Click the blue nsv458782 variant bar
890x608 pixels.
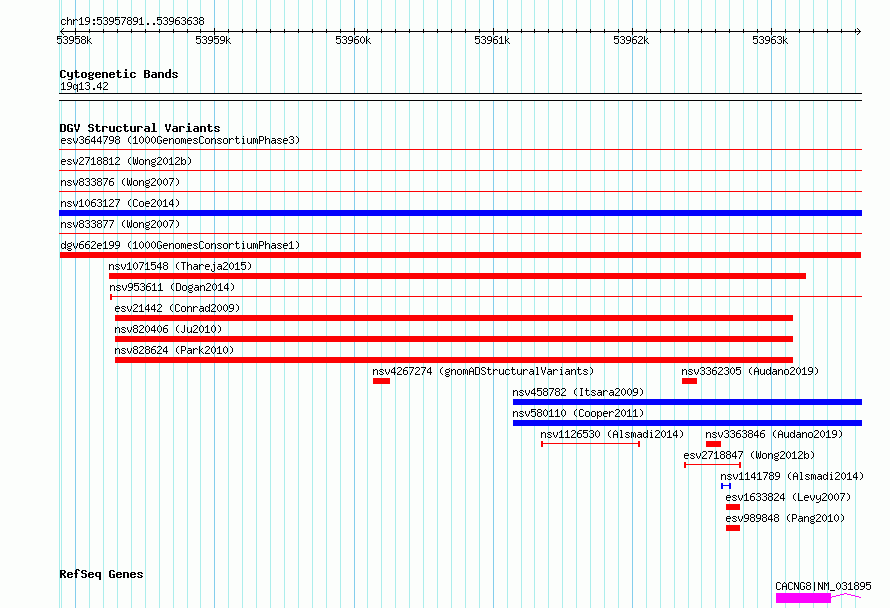point(687,402)
